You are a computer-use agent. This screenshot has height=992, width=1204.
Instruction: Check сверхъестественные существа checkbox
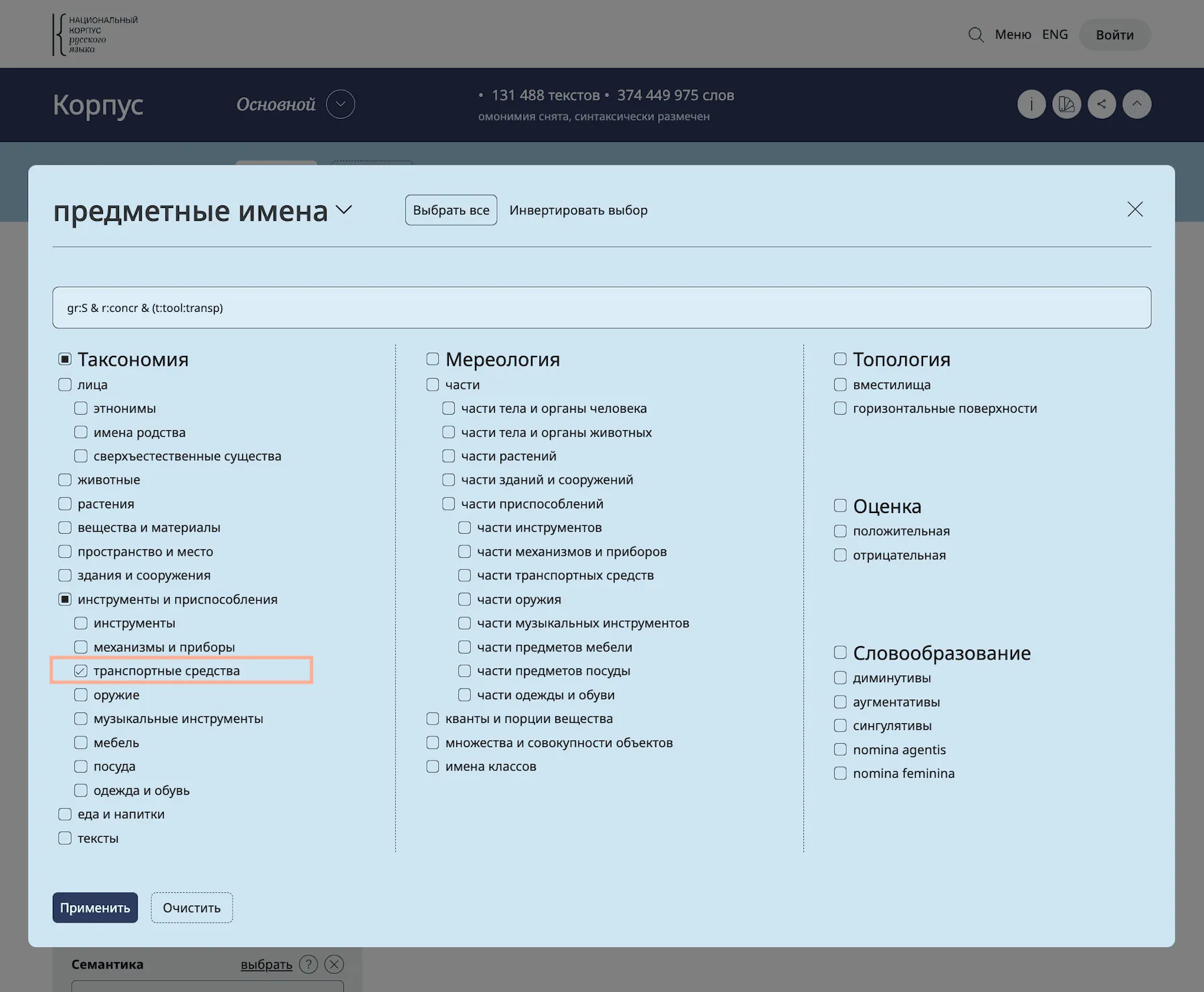(x=81, y=456)
